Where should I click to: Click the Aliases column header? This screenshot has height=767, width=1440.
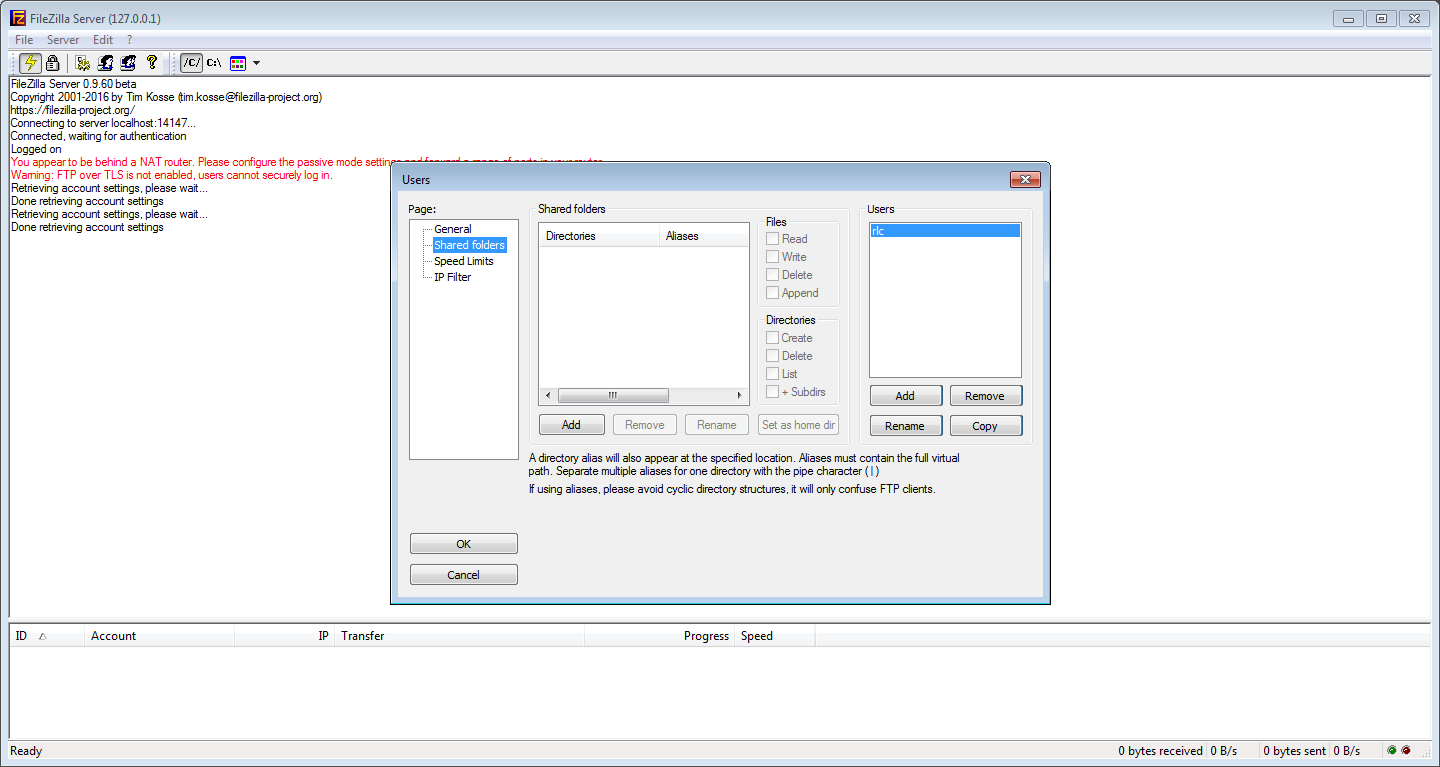(704, 236)
